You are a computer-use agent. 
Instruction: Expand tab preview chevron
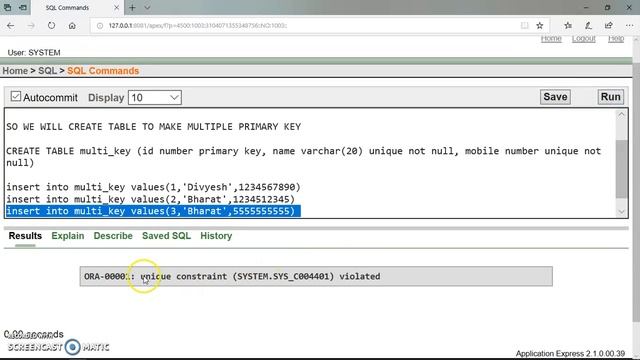[147, 7]
